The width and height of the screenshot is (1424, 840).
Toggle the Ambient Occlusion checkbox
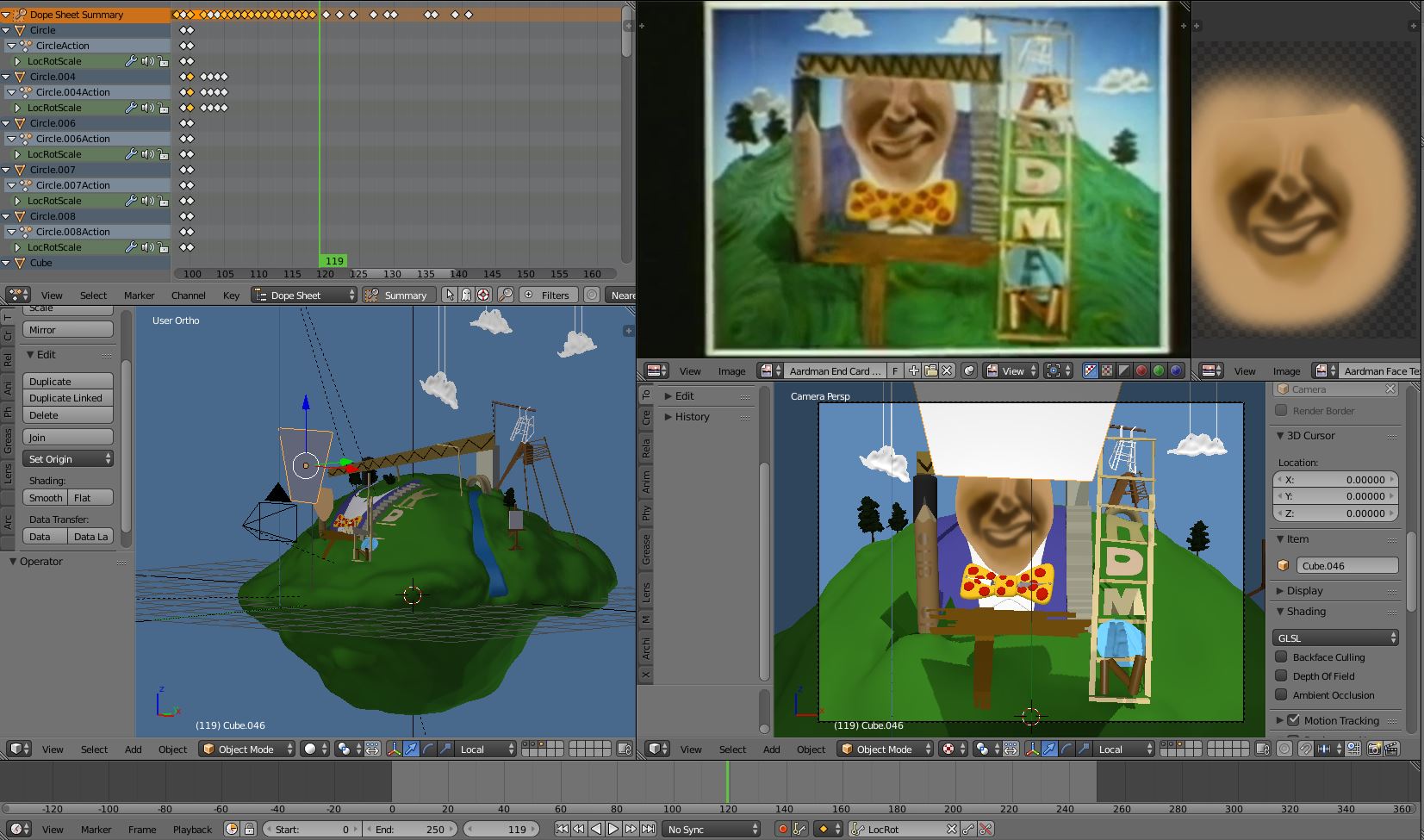1282,695
